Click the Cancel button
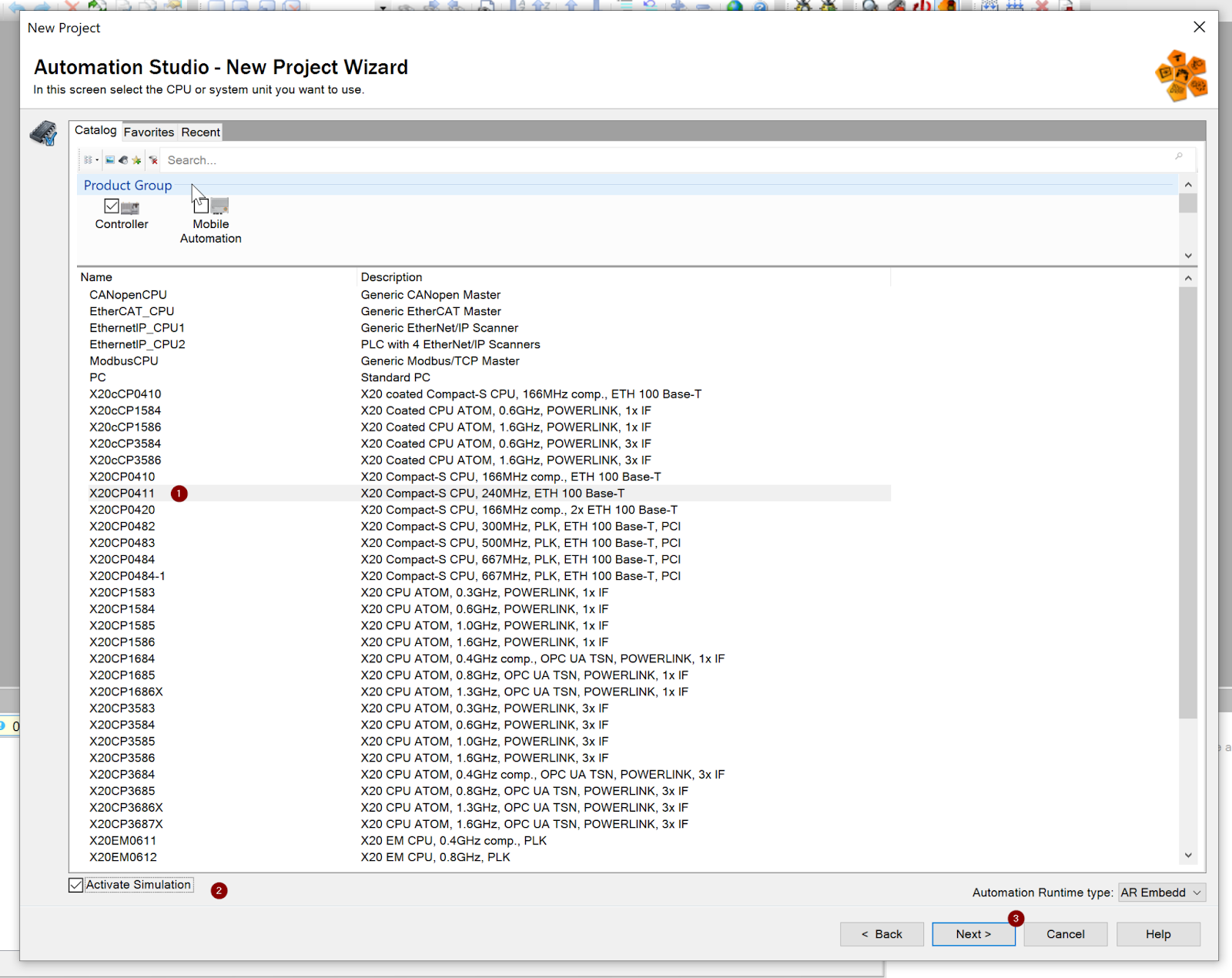The image size is (1232, 978). point(1066,934)
